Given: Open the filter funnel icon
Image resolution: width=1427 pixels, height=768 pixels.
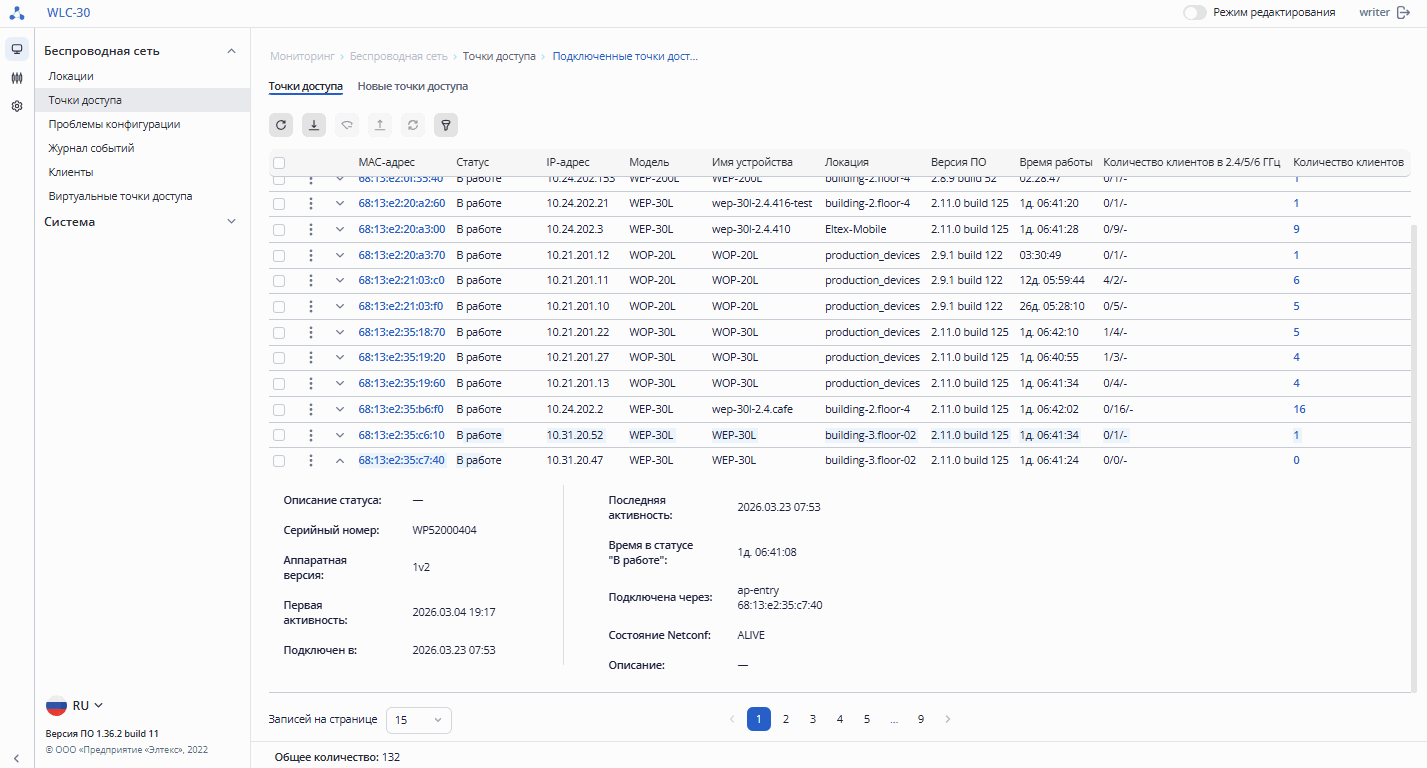Looking at the screenshot, I should coord(446,125).
